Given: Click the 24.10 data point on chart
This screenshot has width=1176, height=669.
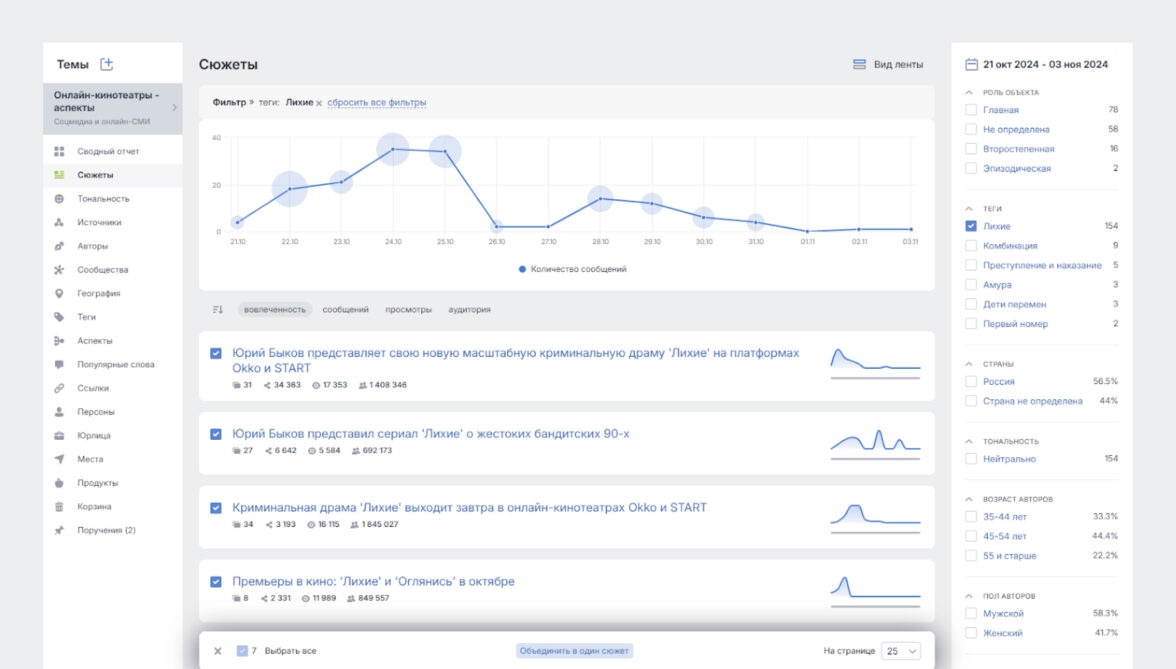Looking at the screenshot, I should [393, 149].
